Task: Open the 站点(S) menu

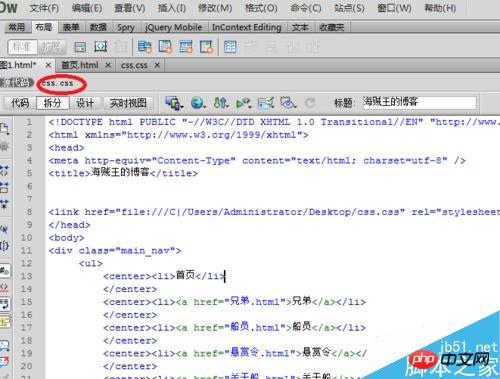Action: point(349,8)
